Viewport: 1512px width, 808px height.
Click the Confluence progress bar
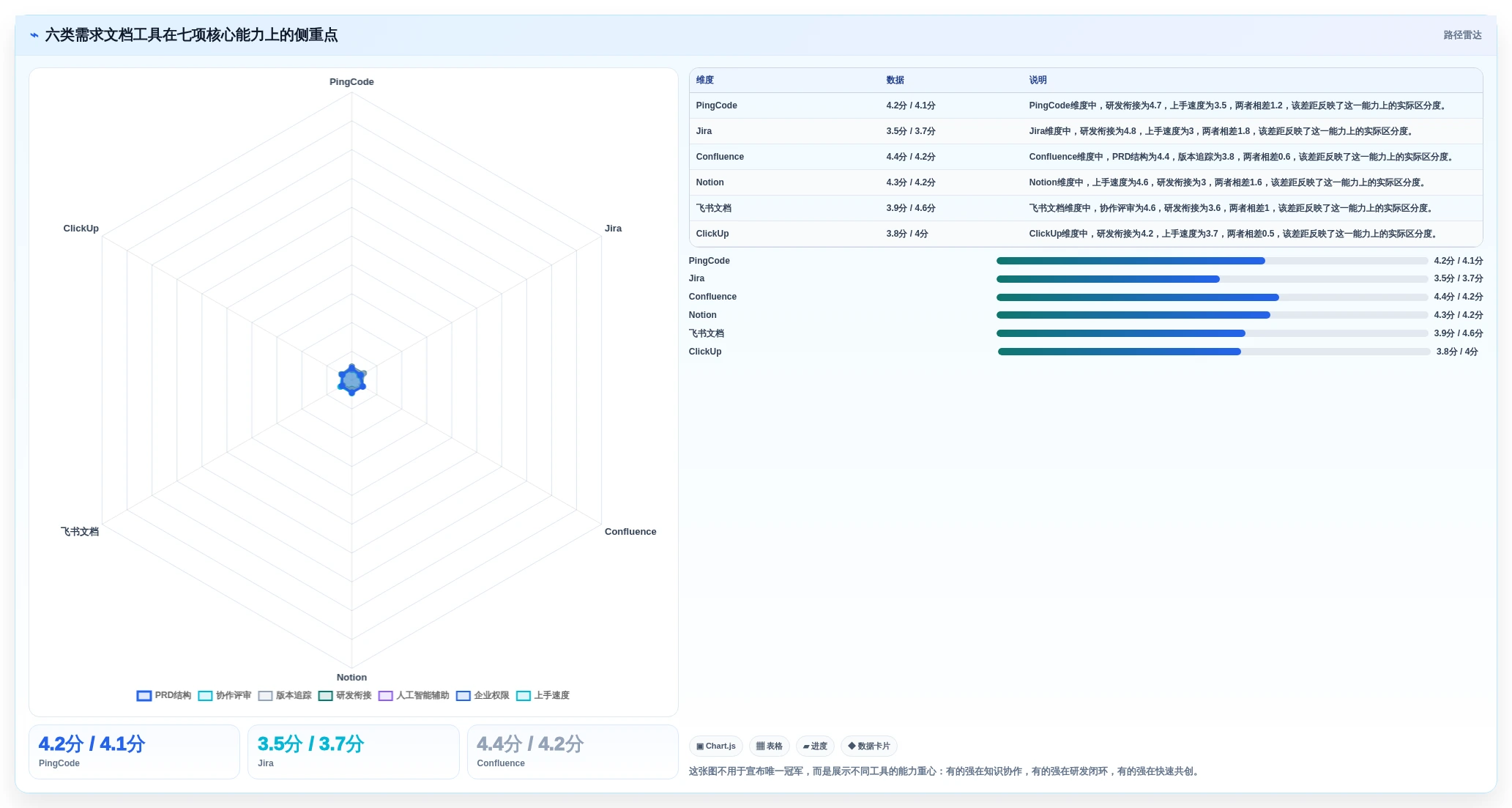click(1212, 297)
